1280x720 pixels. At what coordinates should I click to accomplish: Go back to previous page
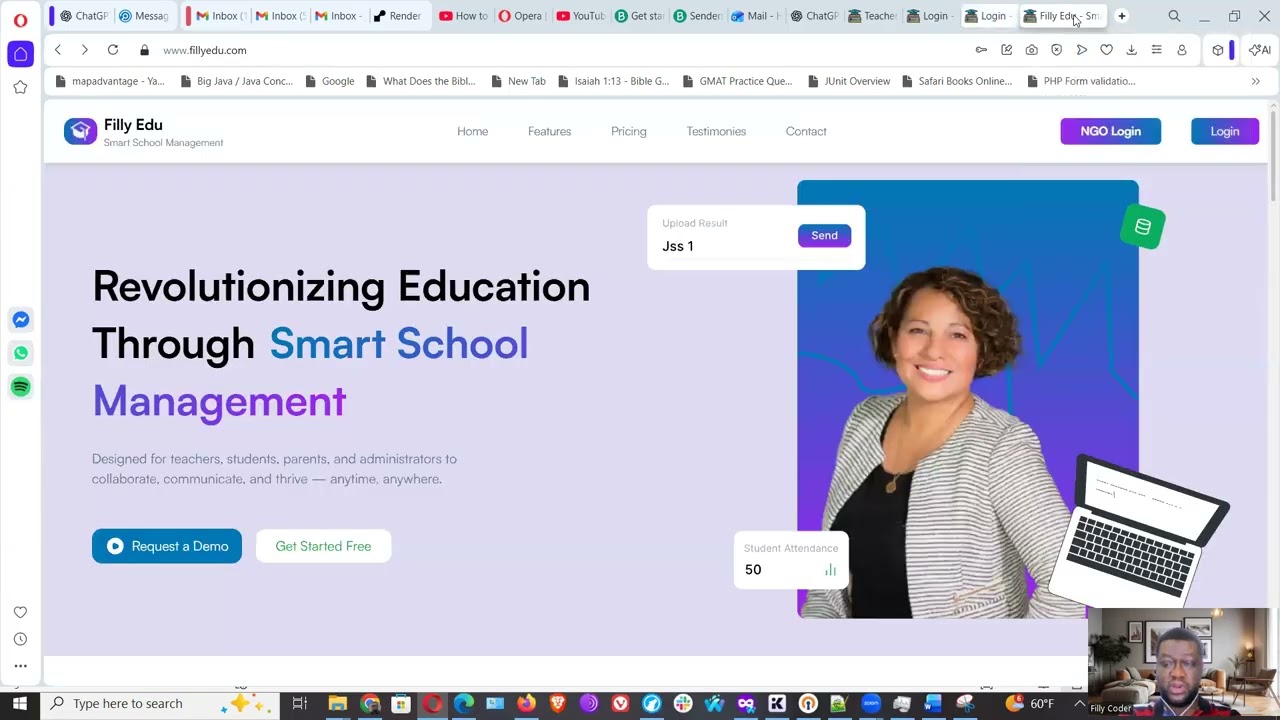pyautogui.click(x=58, y=50)
